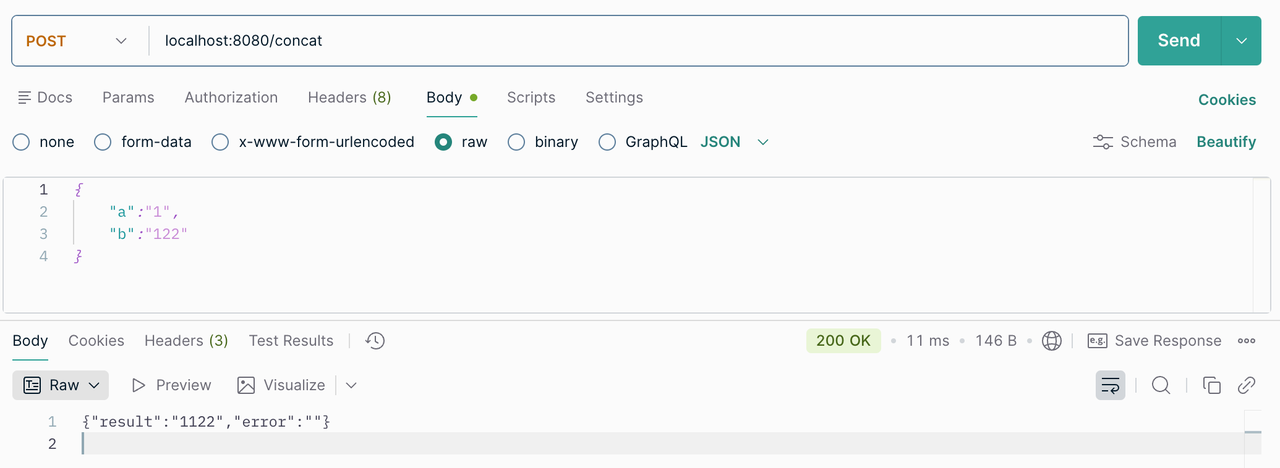
Task: Click the request URL input field
Action: click(x=638, y=41)
